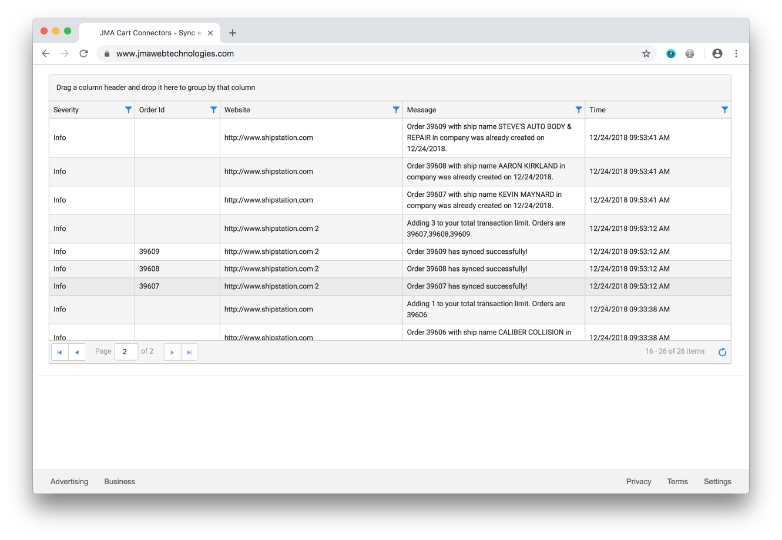Click the message mentioning CALIBER COLLISION
This screenshot has height=540, width=782.
click(489, 333)
